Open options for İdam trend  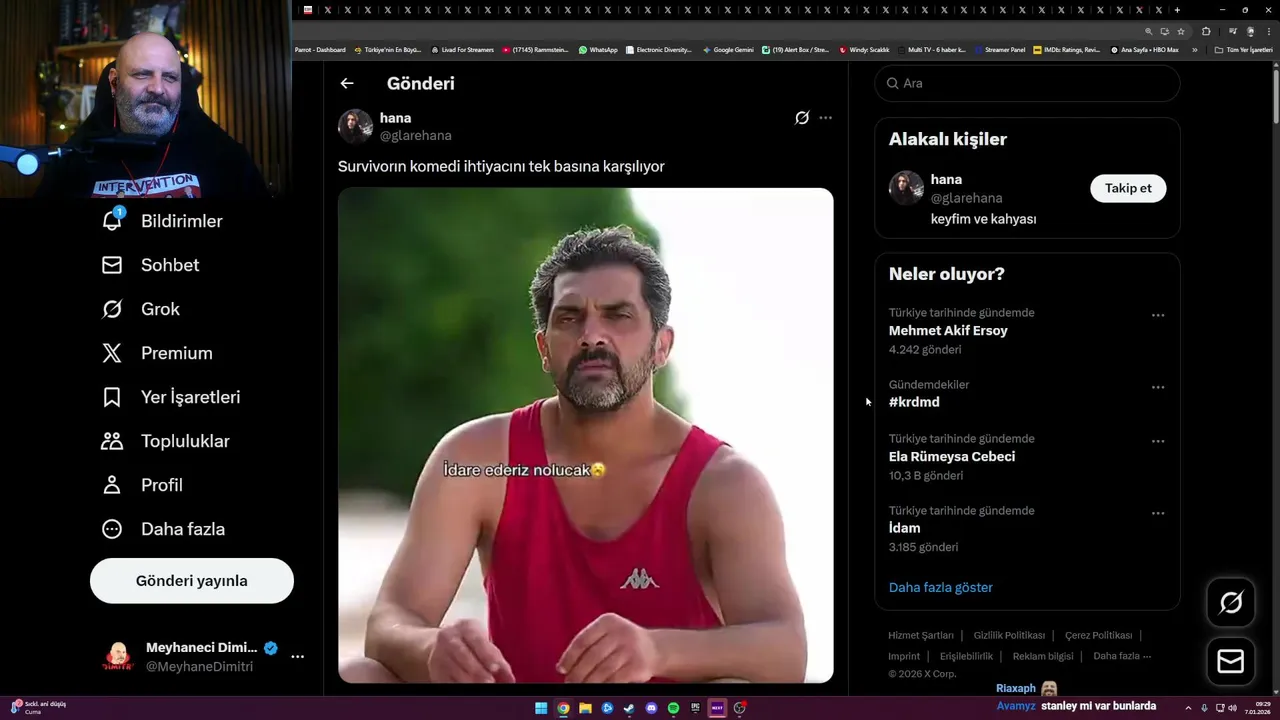coord(1158,513)
